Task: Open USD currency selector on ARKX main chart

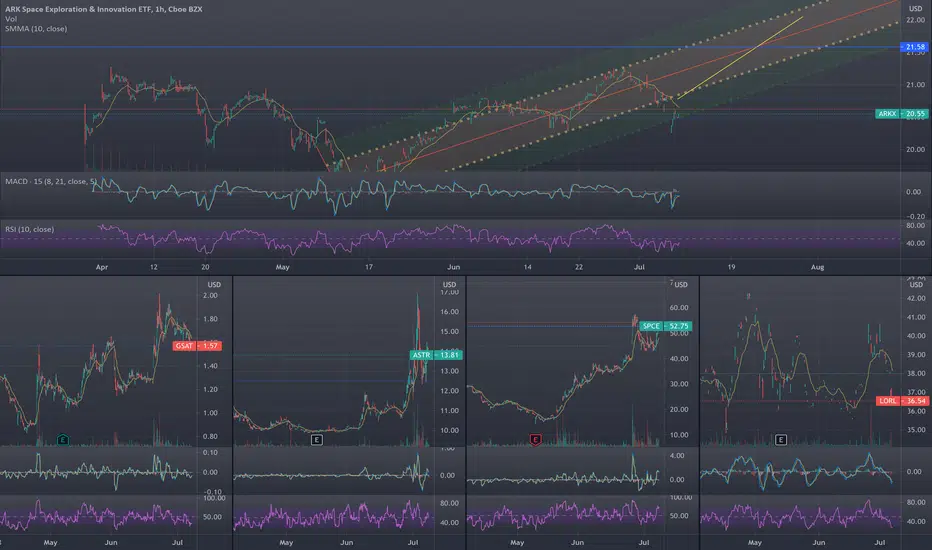Action: click(x=916, y=9)
